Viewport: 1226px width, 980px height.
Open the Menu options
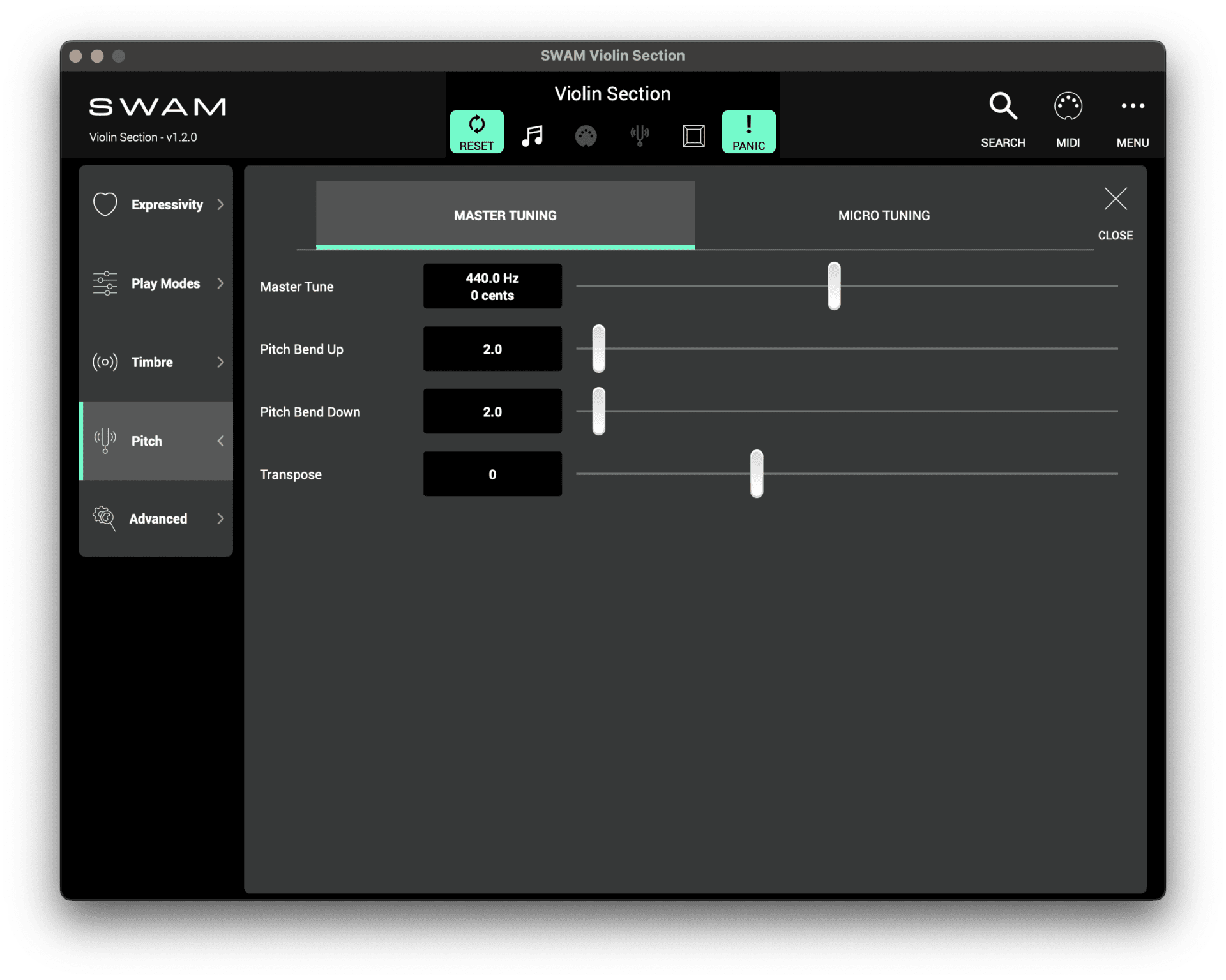(1133, 118)
